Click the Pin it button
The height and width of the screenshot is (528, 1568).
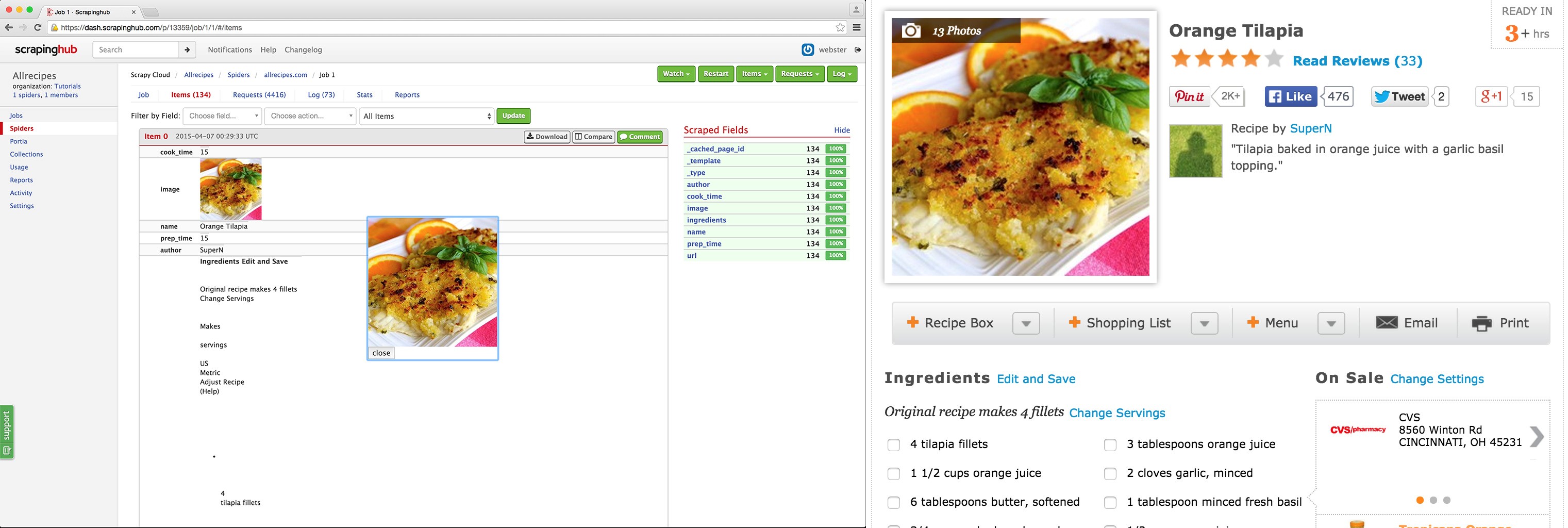tap(1189, 96)
